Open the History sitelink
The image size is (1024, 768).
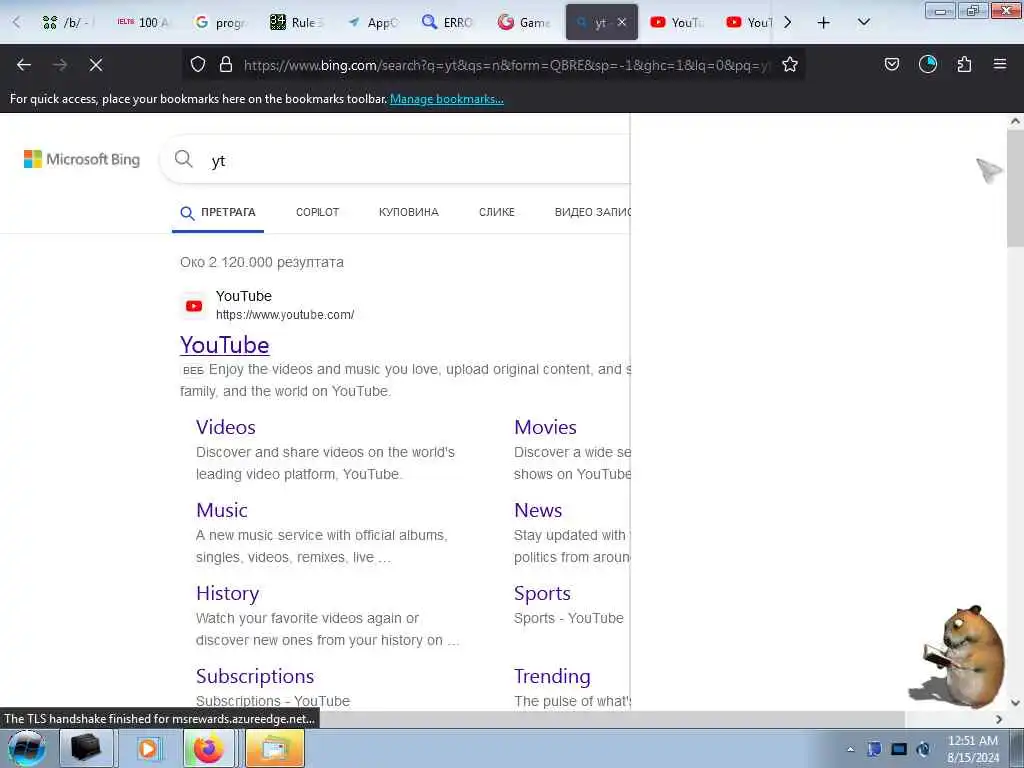pos(228,593)
